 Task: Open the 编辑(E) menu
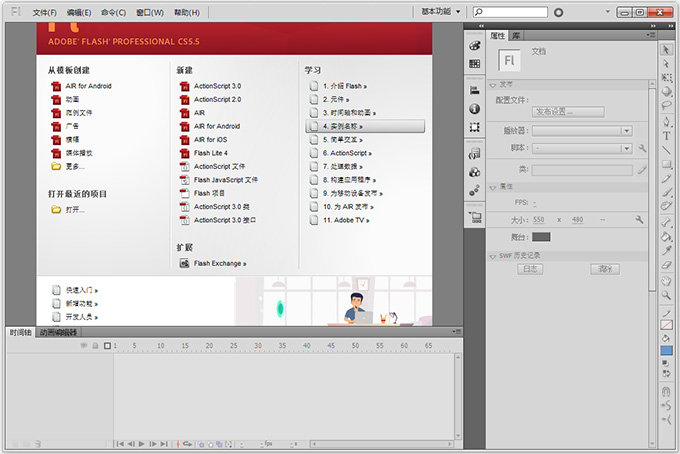click(79, 13)
